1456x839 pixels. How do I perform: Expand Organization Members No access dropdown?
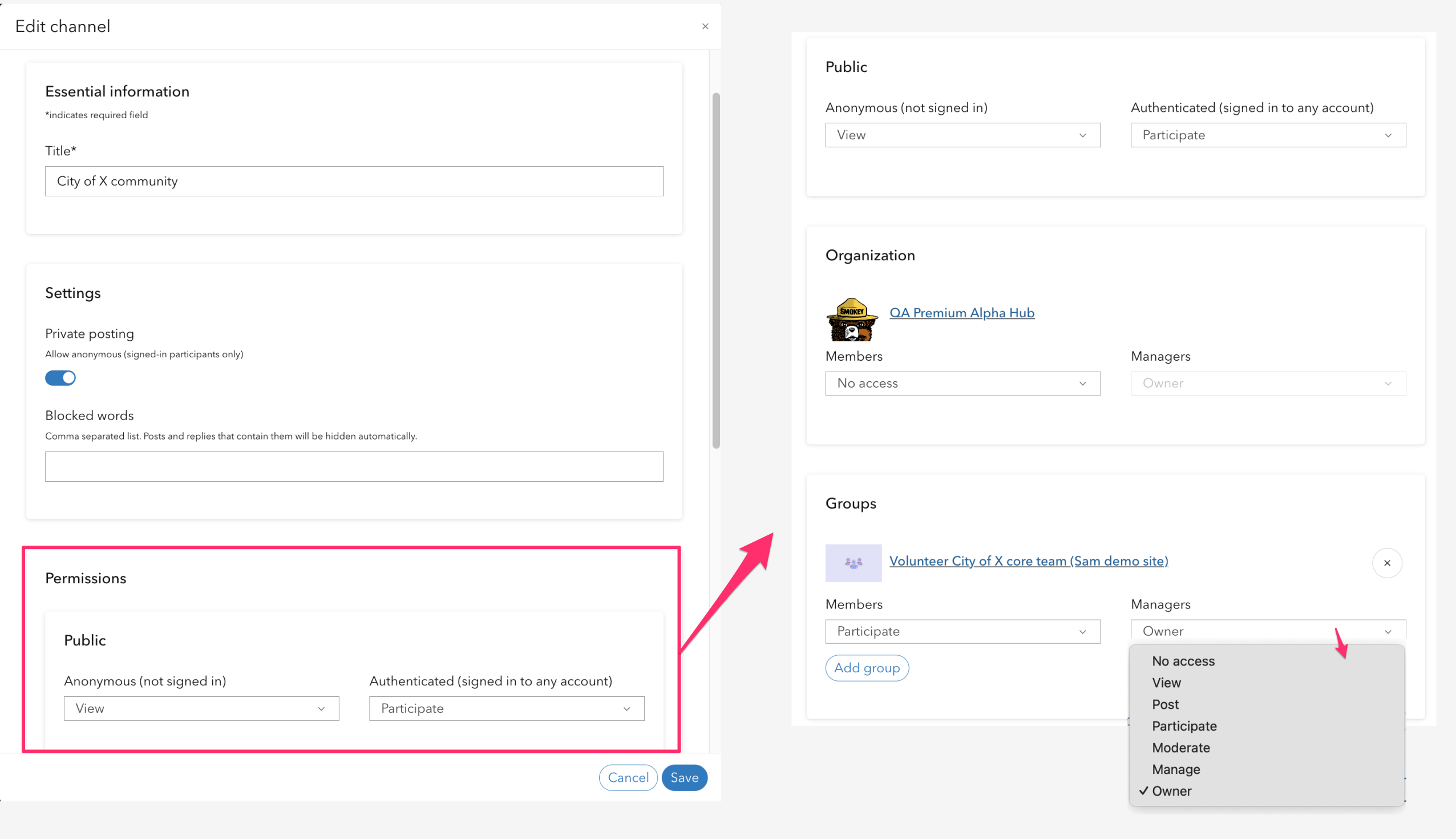962,383
